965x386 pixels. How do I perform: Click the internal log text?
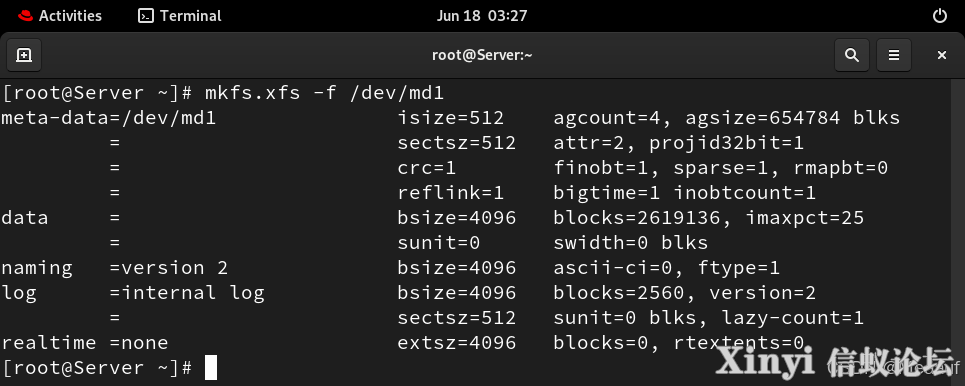pyautogui.click(x=193, y=292)
